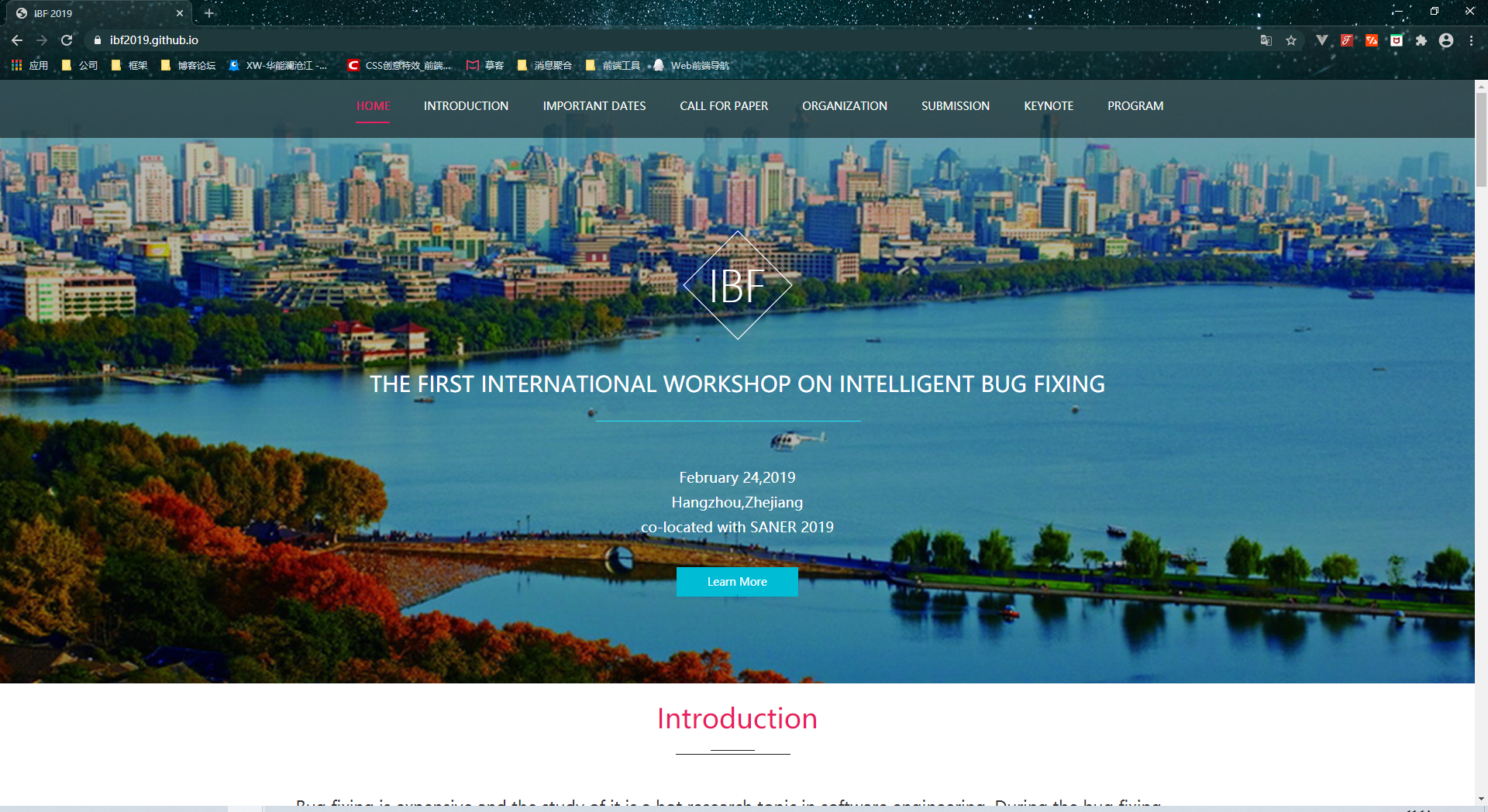Open the 应用 apps grid shortcut
The height and width of the screenshot is (812, 1488).
coord(29,66)
